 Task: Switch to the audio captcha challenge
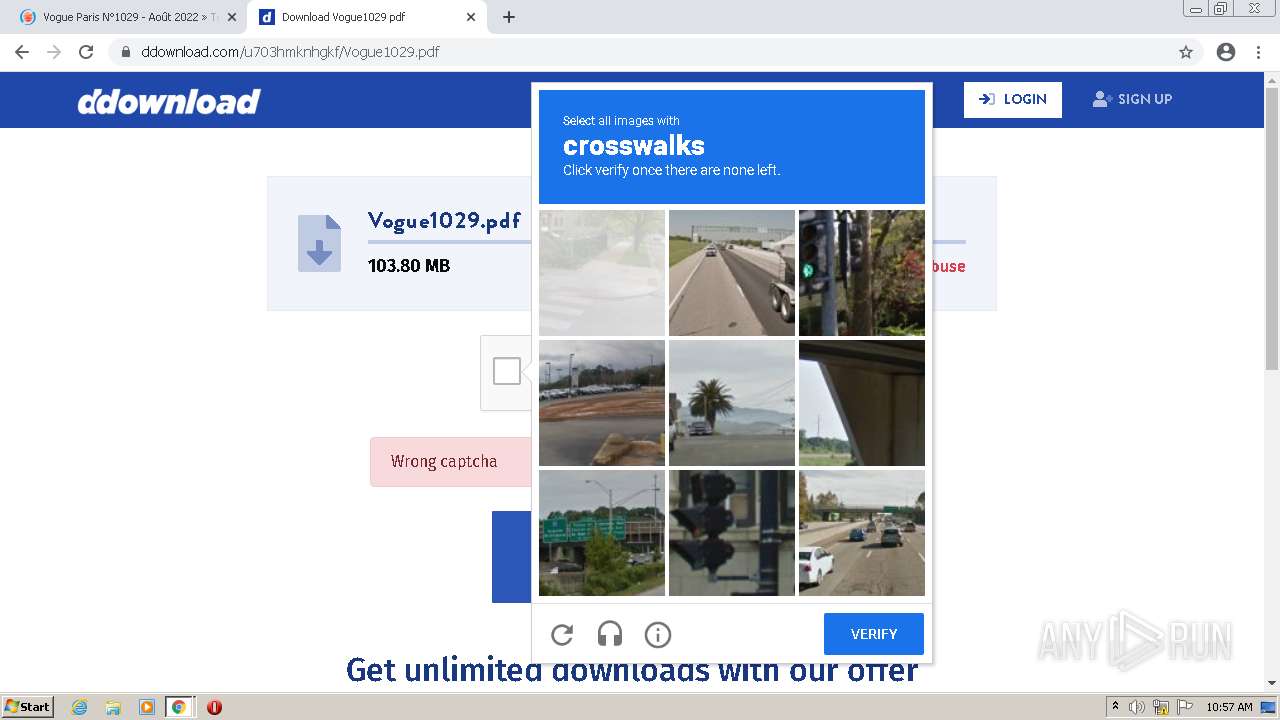point(610,634)
